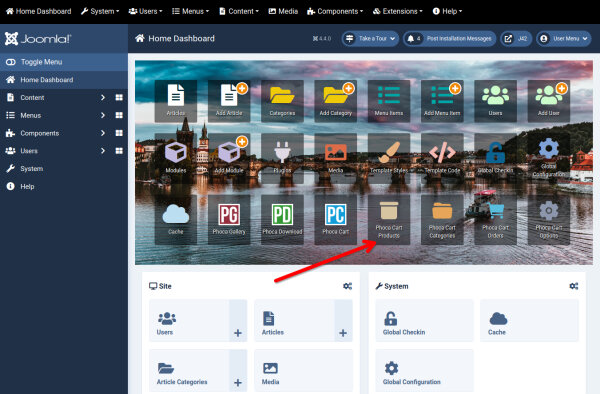
Task: Open Post Installation Messages button
Action: coord(450,39)
